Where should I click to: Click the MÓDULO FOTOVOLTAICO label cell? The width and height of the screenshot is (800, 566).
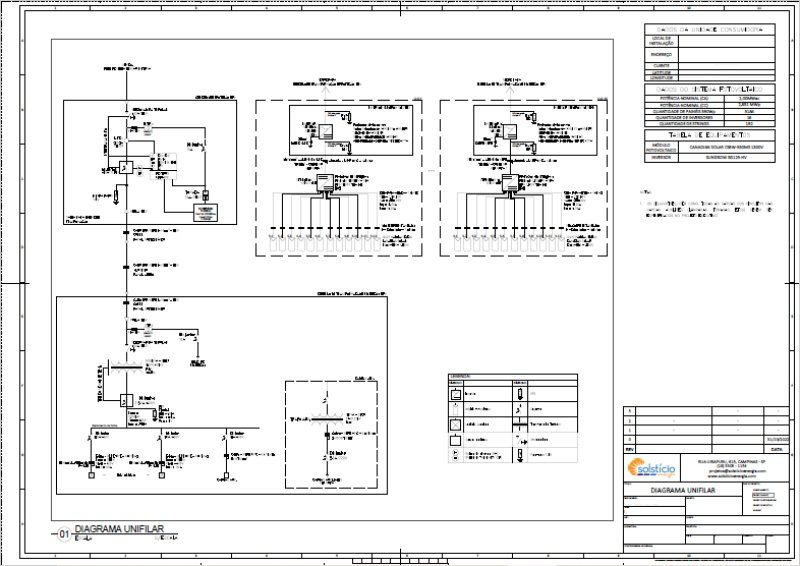tap(662, 147)
